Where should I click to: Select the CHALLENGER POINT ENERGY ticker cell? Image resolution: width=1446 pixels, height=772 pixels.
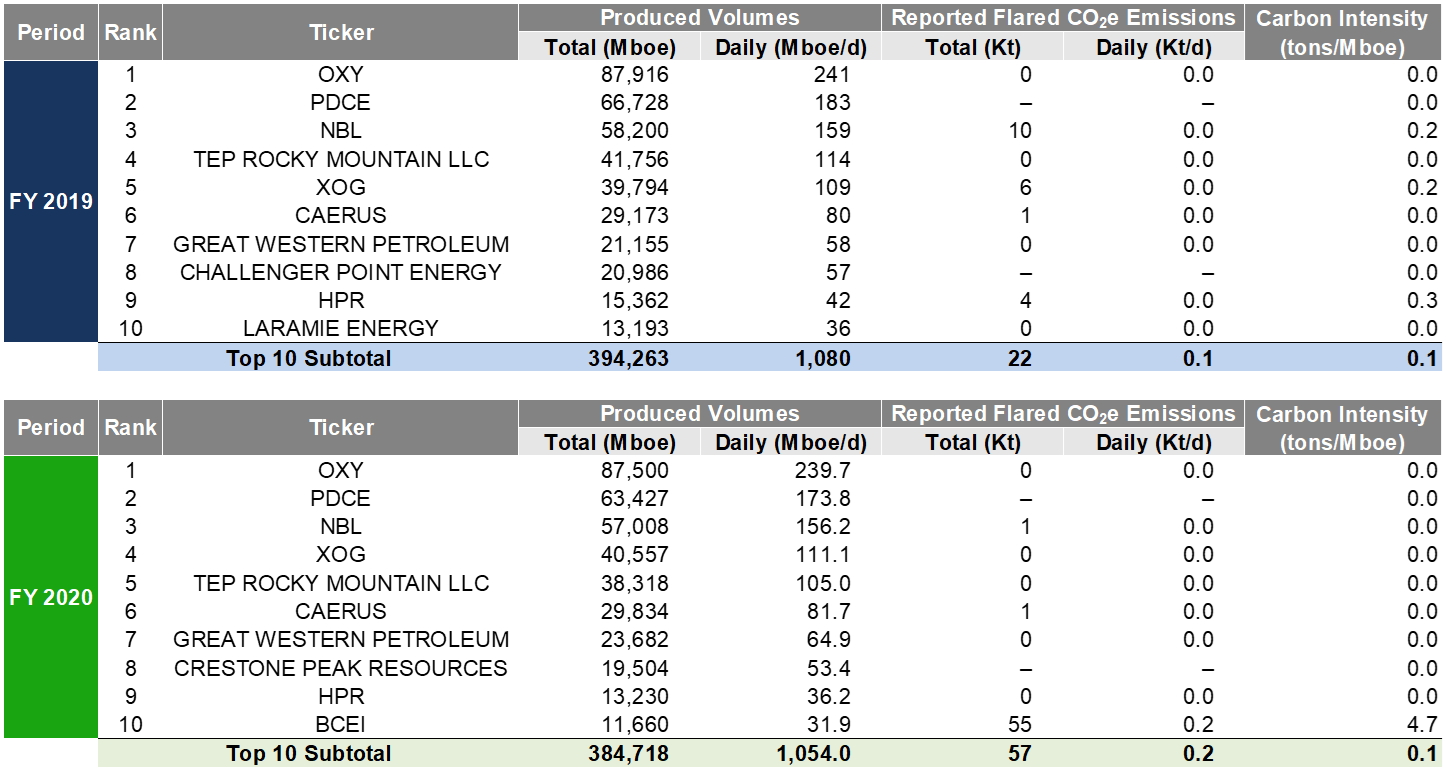[340, 272]
